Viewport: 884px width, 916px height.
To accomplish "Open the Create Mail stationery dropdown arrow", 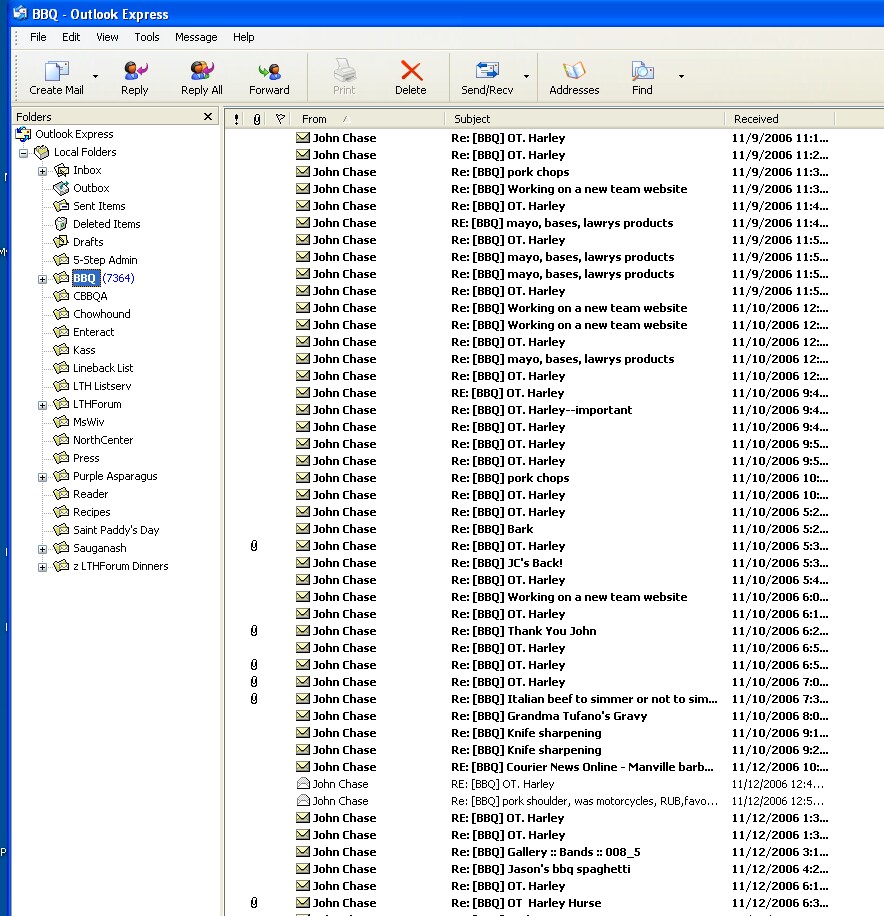I will pyautogui.click(x=95, y=77).
